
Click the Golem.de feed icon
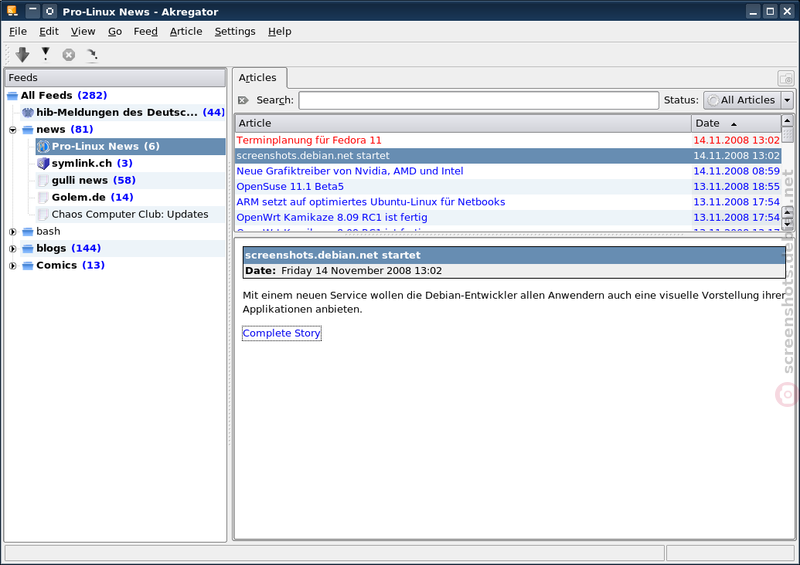43,198
